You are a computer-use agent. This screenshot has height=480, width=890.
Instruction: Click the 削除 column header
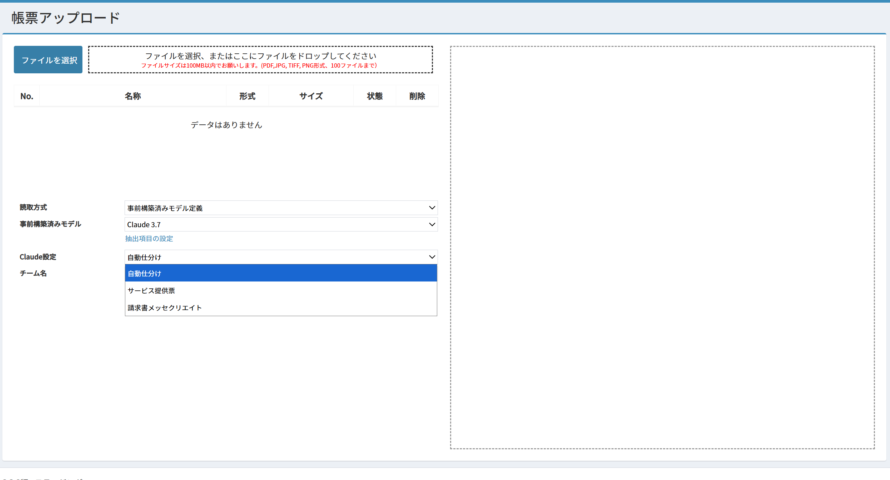coord(417,96)
